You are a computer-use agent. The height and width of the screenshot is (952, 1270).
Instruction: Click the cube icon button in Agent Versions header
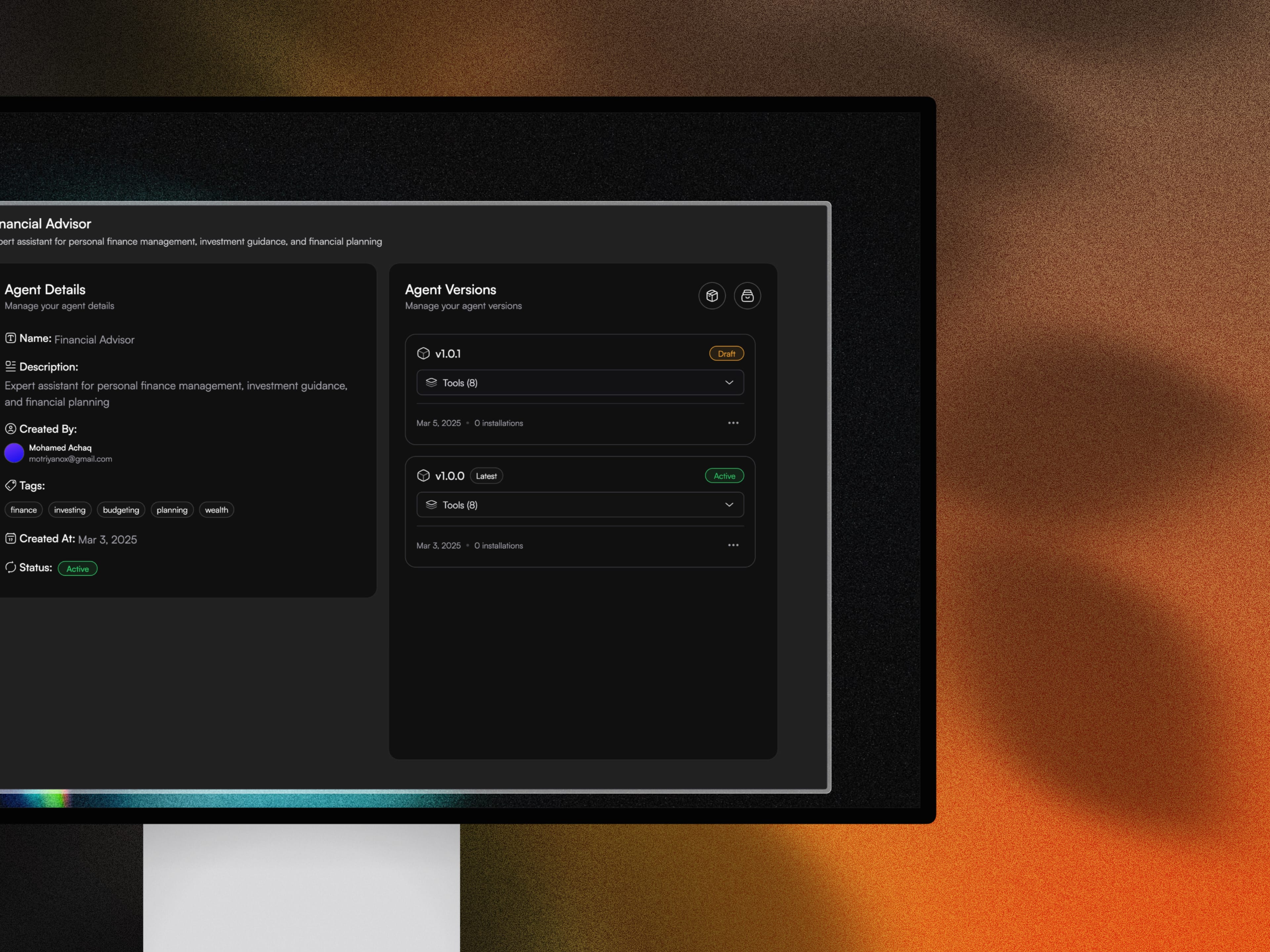coord(712,296)
